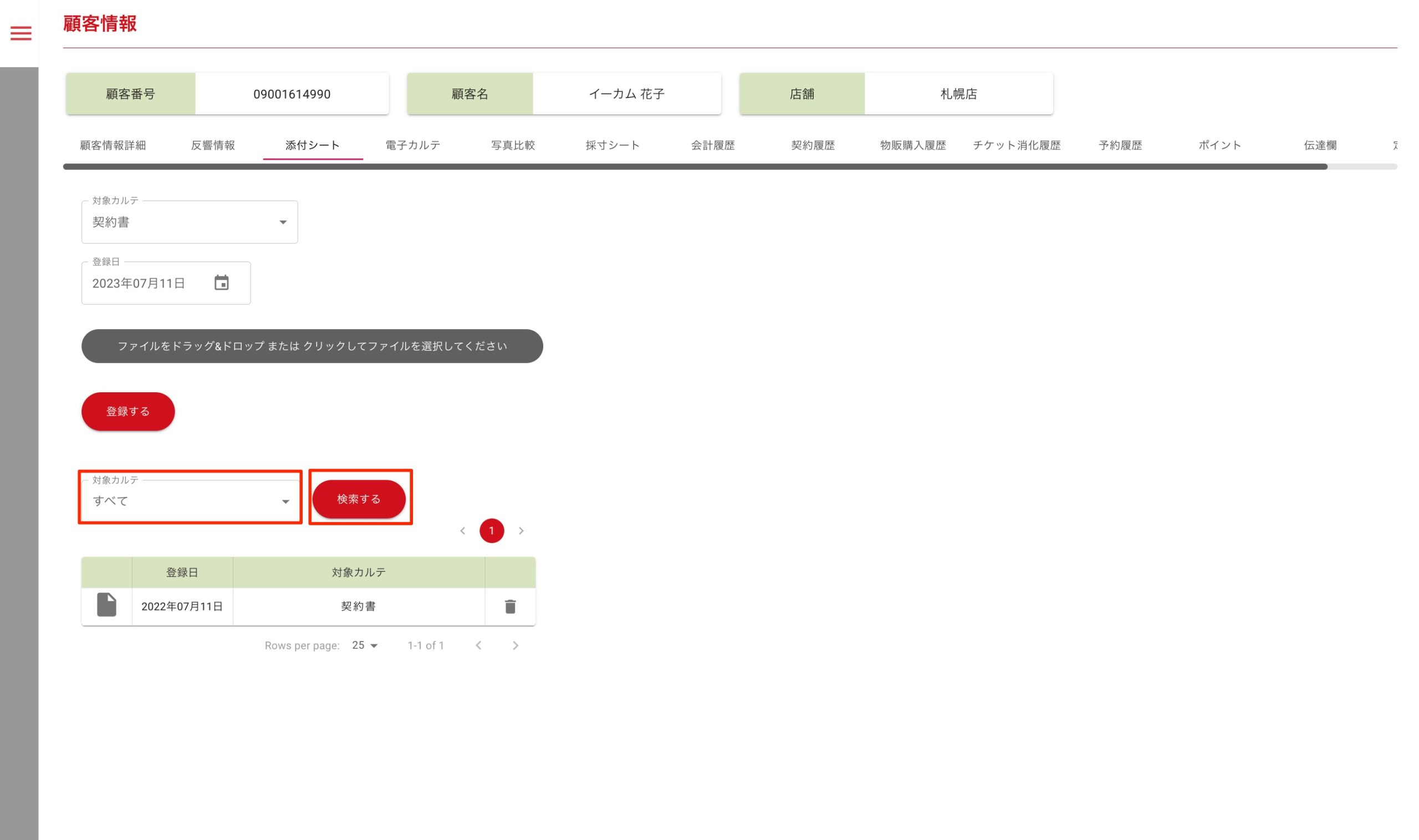Delete the 契約書 row with trash icon
This screenshot has height=840, width=1419.
[x=509, y=606]
